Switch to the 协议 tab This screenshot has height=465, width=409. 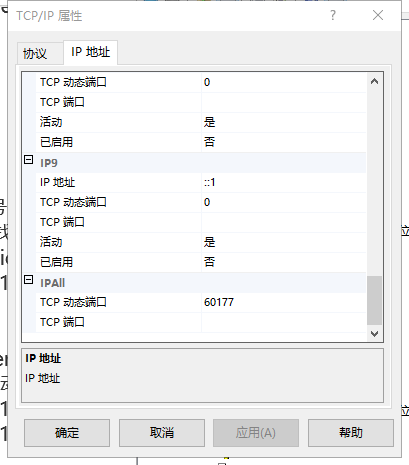(x=40, y=54)
